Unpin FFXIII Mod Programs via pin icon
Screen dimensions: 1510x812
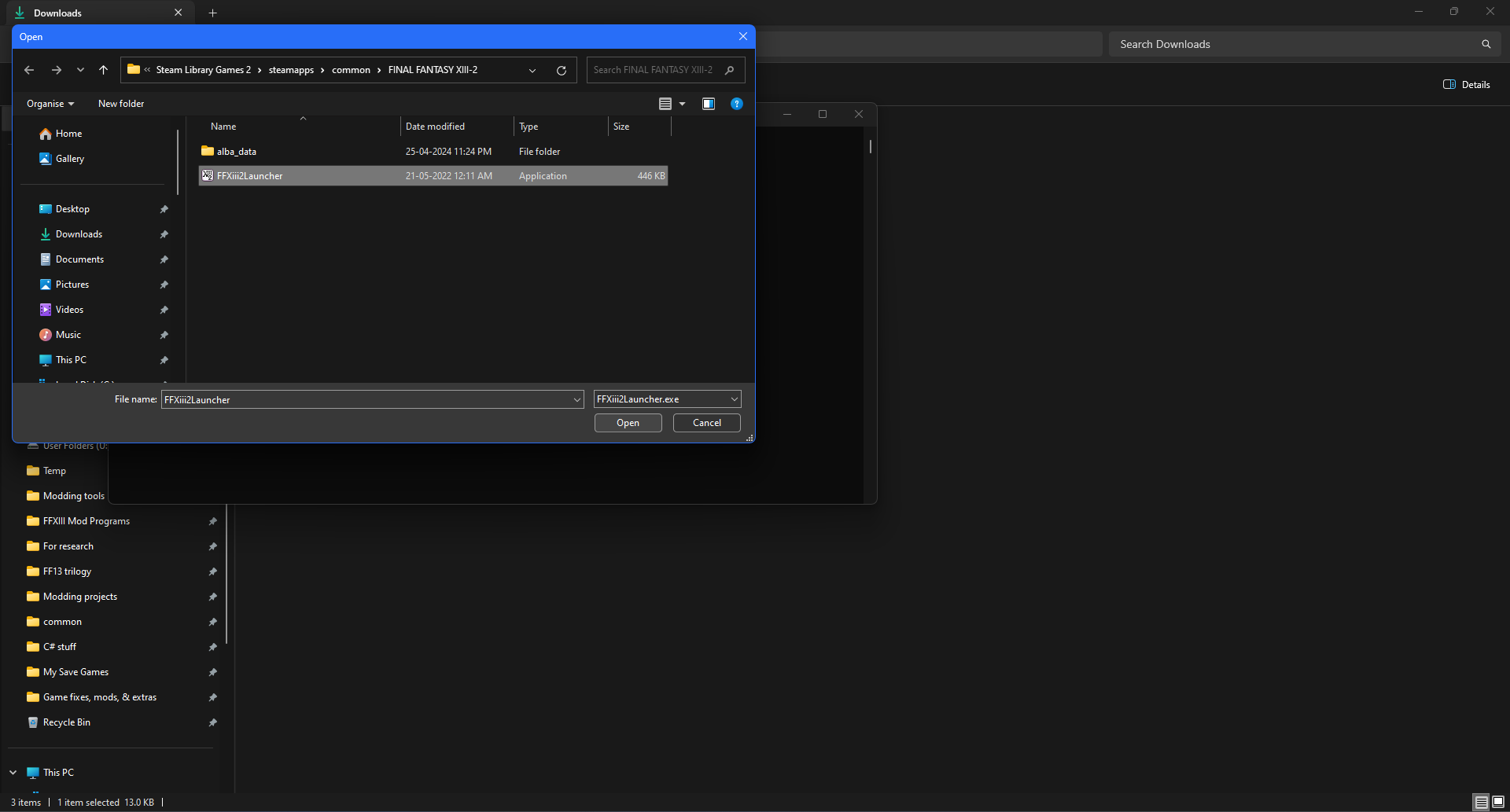coord(212,521)
